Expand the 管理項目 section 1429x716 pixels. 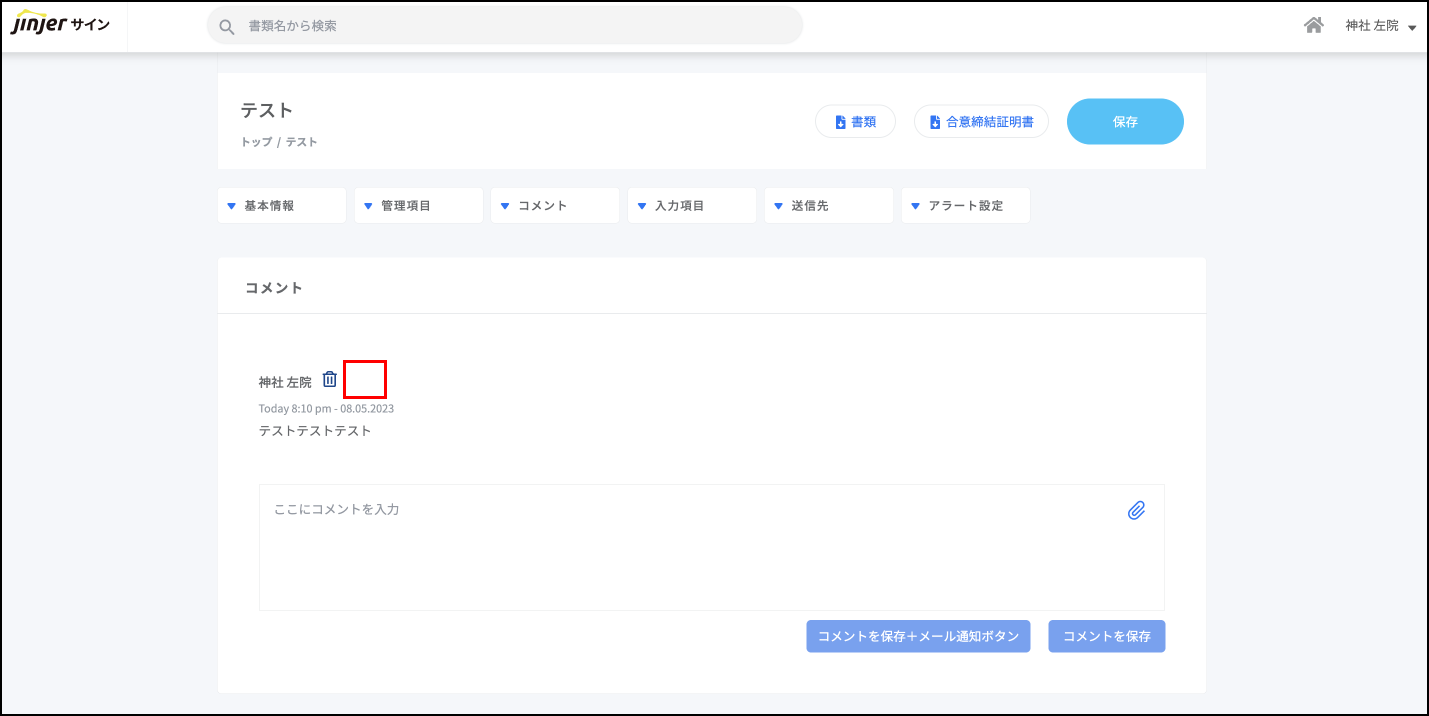point(418,205)
